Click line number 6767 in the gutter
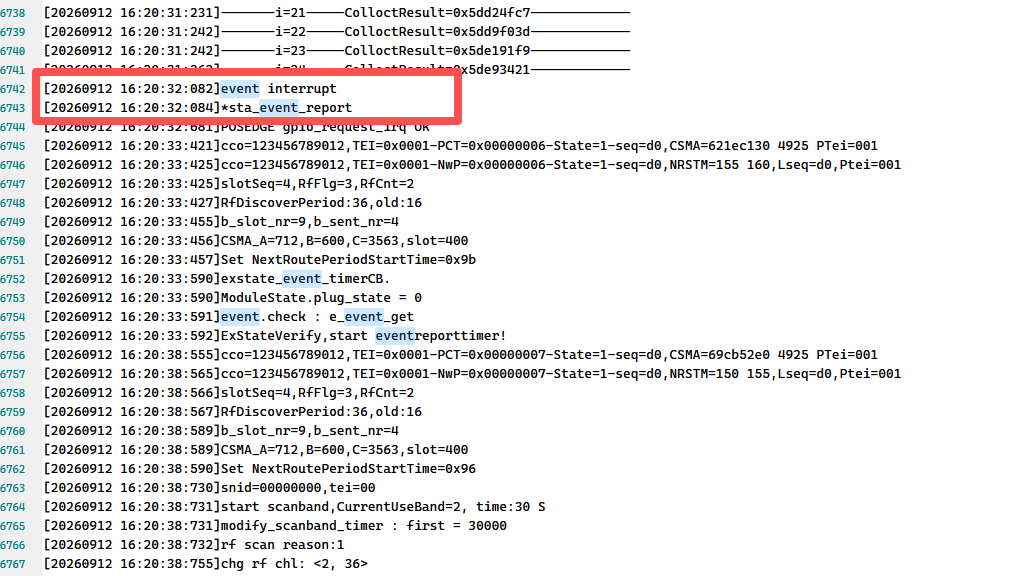This screenshot has width=1022, height=576. [13, 564]
